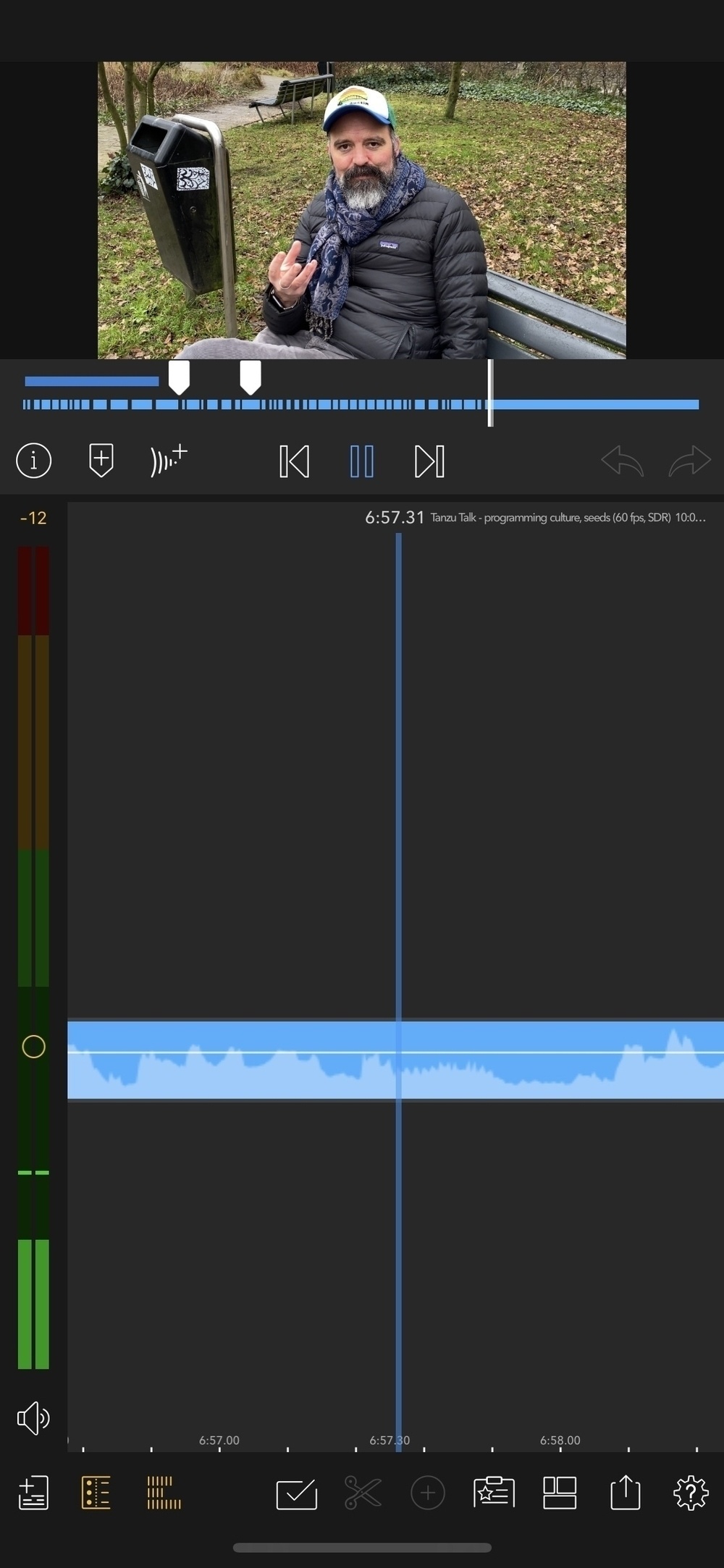This screenshot has width=724, height=1568.
Task: Jump to next clip edge
Action: click(x=429, y=461)
